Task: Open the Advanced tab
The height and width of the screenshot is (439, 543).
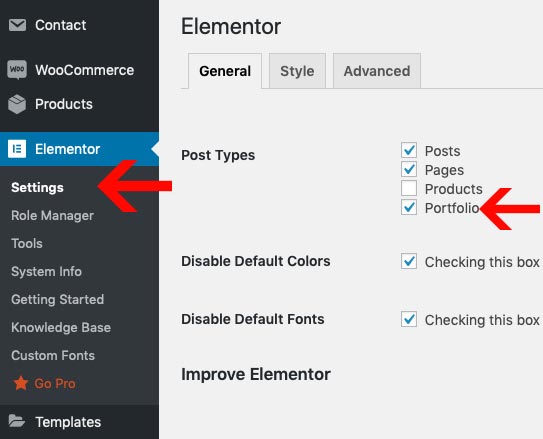Action: pos(377,71)
